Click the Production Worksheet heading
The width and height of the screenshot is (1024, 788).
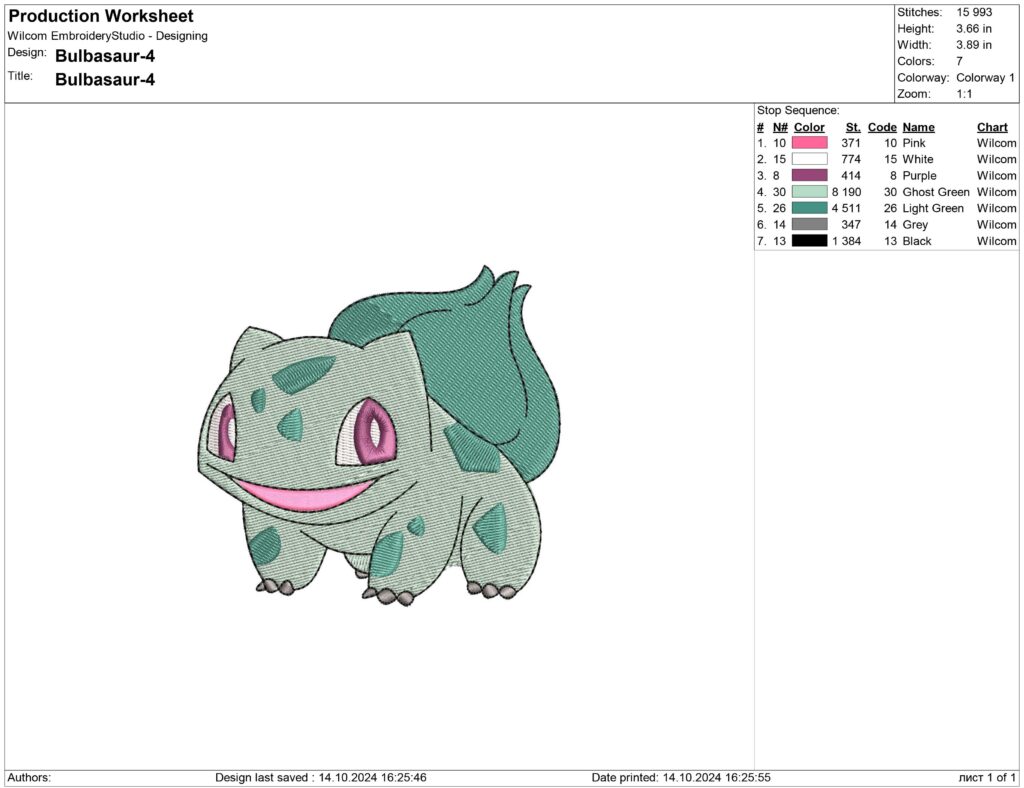100,15
